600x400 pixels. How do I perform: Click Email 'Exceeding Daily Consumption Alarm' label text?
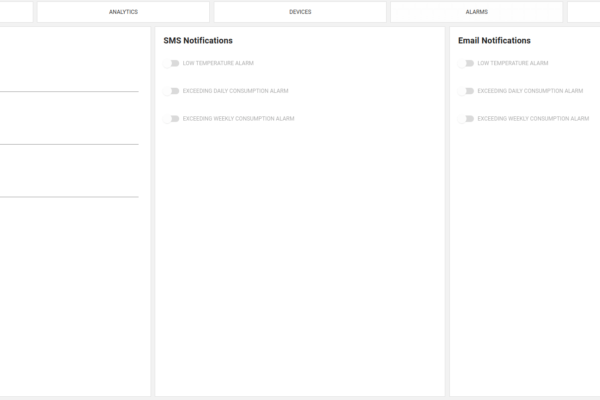pos(530,91)
